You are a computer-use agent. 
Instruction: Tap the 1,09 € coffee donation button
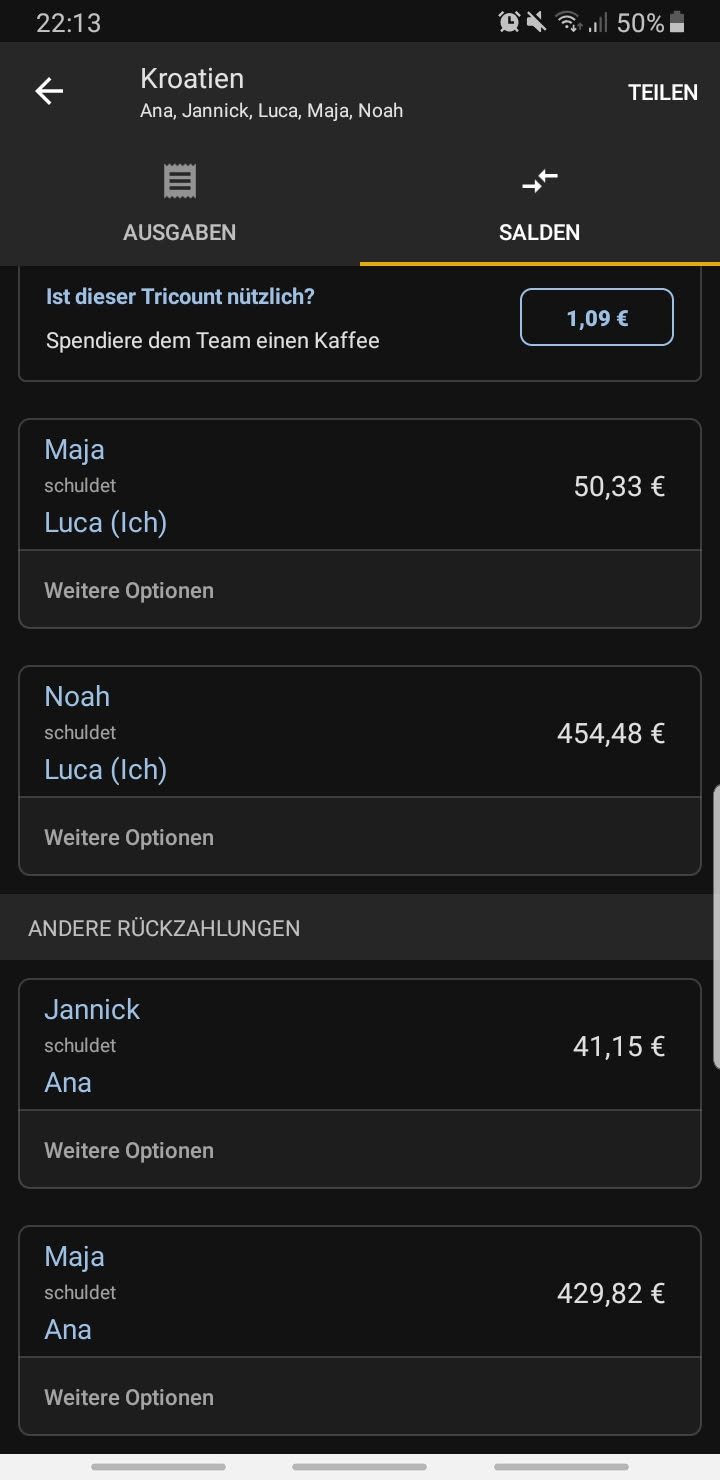pyautogui.click(x=597, y=318)
